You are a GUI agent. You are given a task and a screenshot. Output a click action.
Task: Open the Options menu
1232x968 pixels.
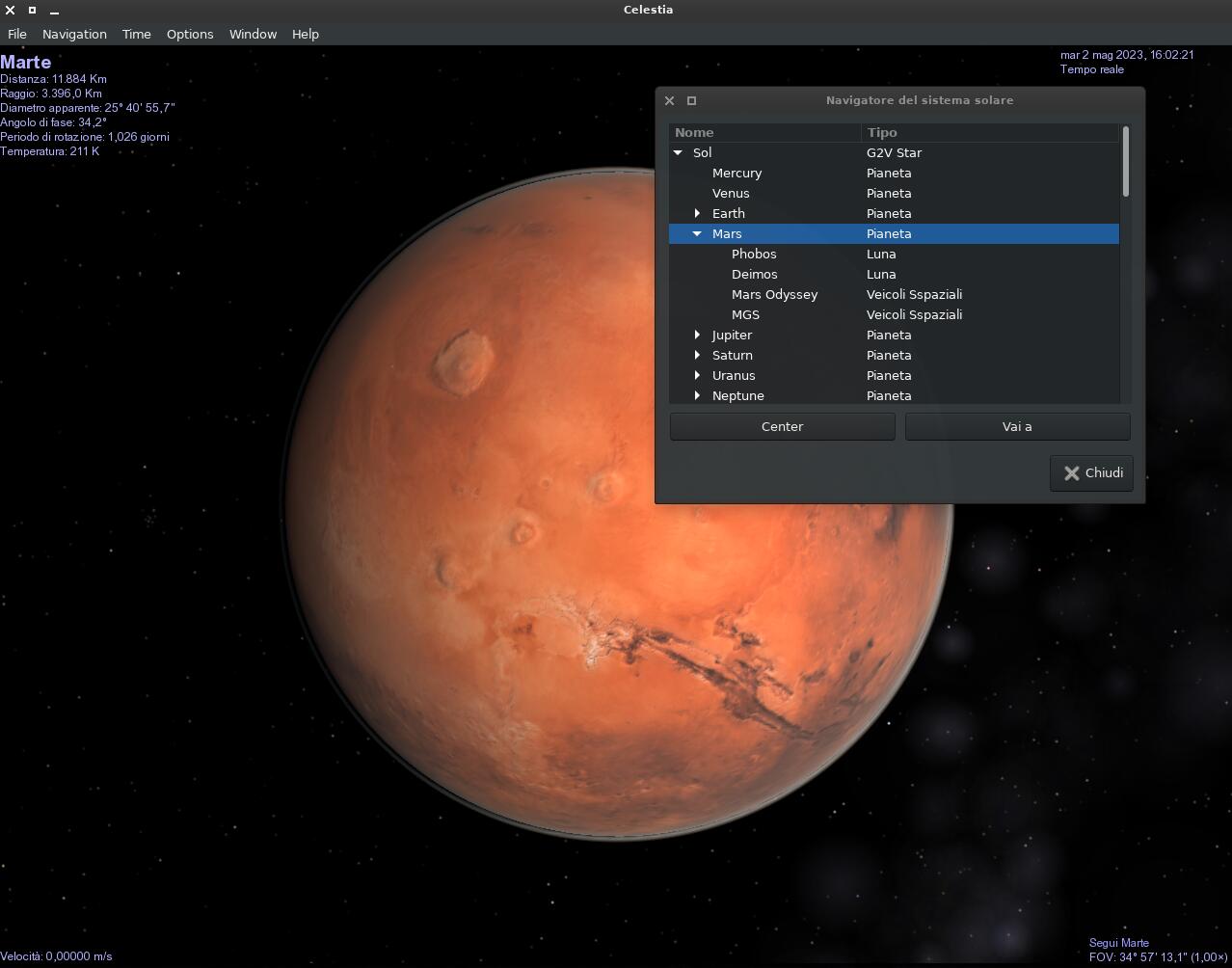point(190,34)
